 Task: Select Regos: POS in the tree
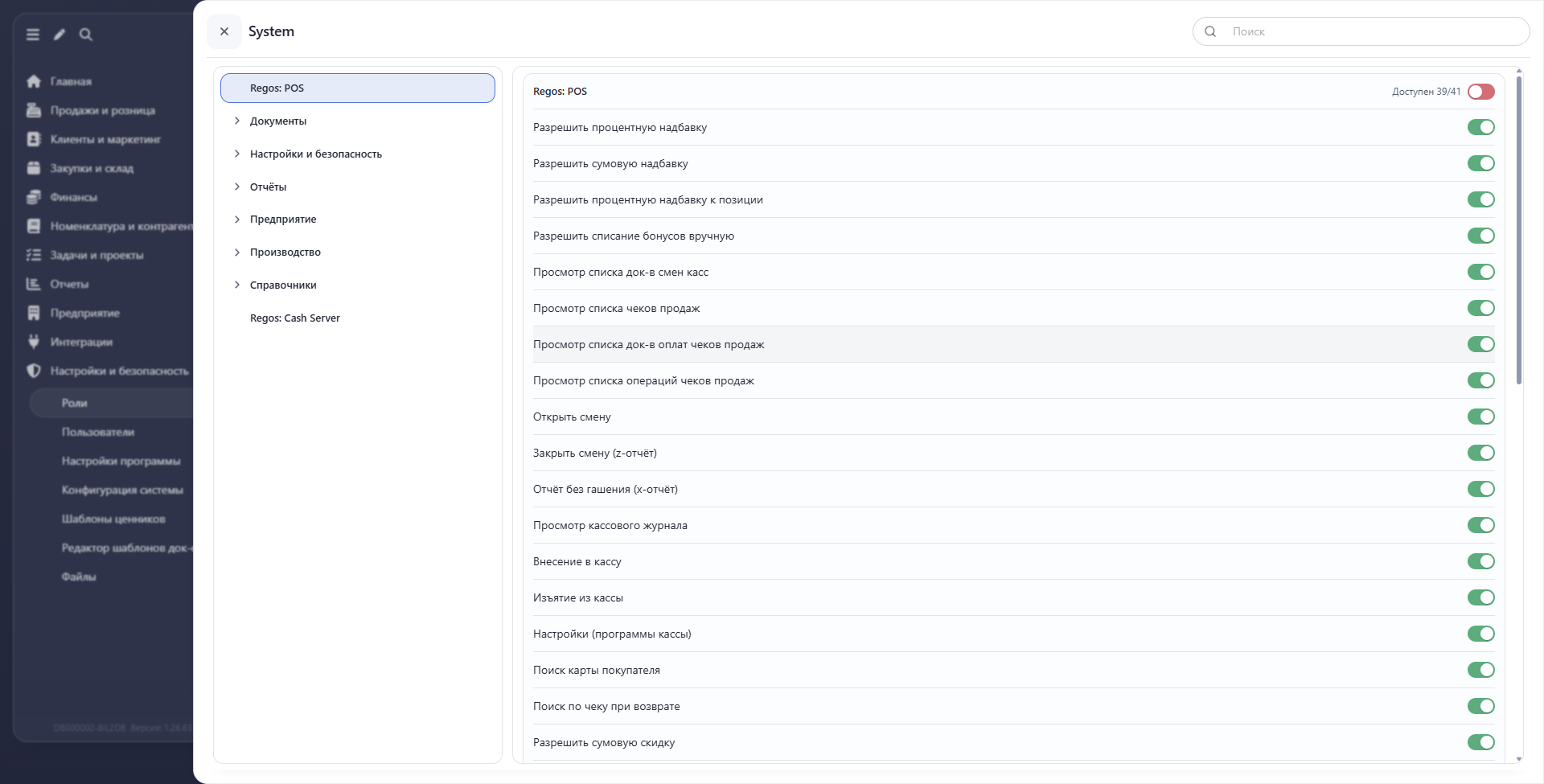tap(358, 88)
